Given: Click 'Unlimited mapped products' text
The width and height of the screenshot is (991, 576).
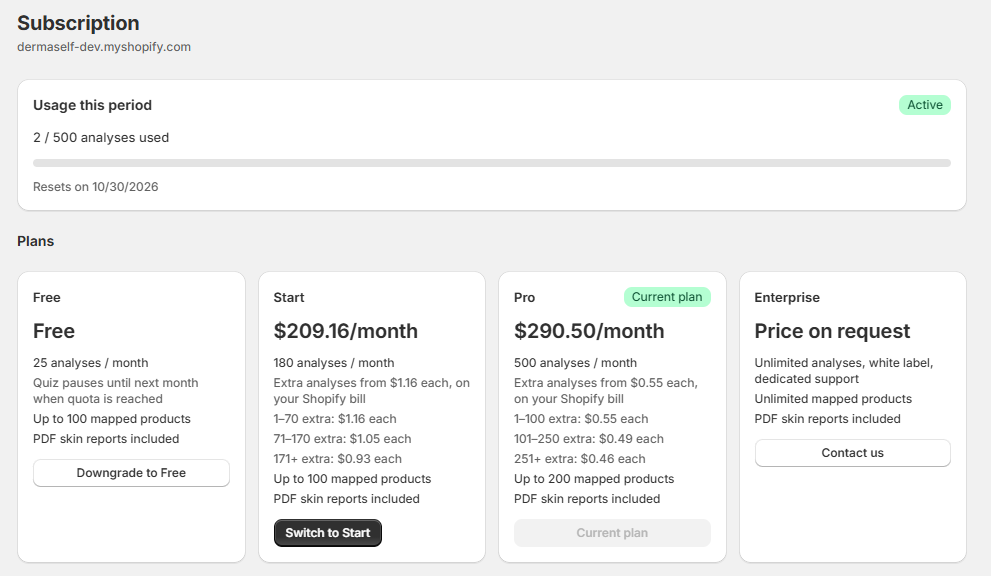Looking at the screenshot, I should [833, 399].
